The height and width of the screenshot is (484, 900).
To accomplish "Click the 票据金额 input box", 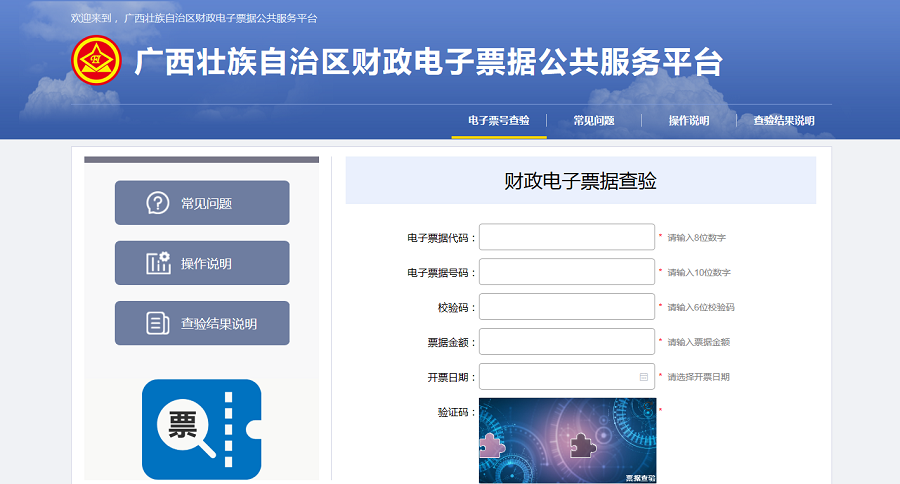I will [566, 342].
